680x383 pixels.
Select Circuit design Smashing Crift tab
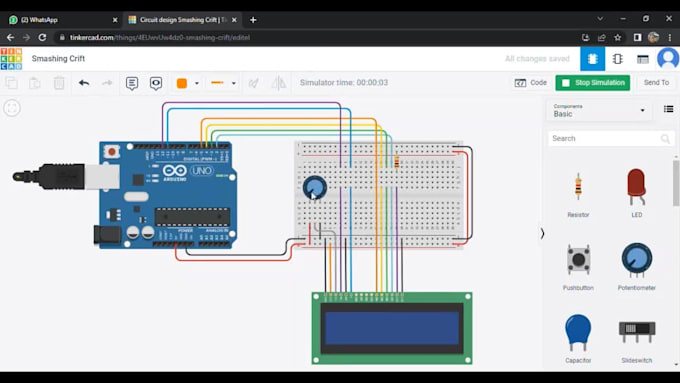point(183,20)
